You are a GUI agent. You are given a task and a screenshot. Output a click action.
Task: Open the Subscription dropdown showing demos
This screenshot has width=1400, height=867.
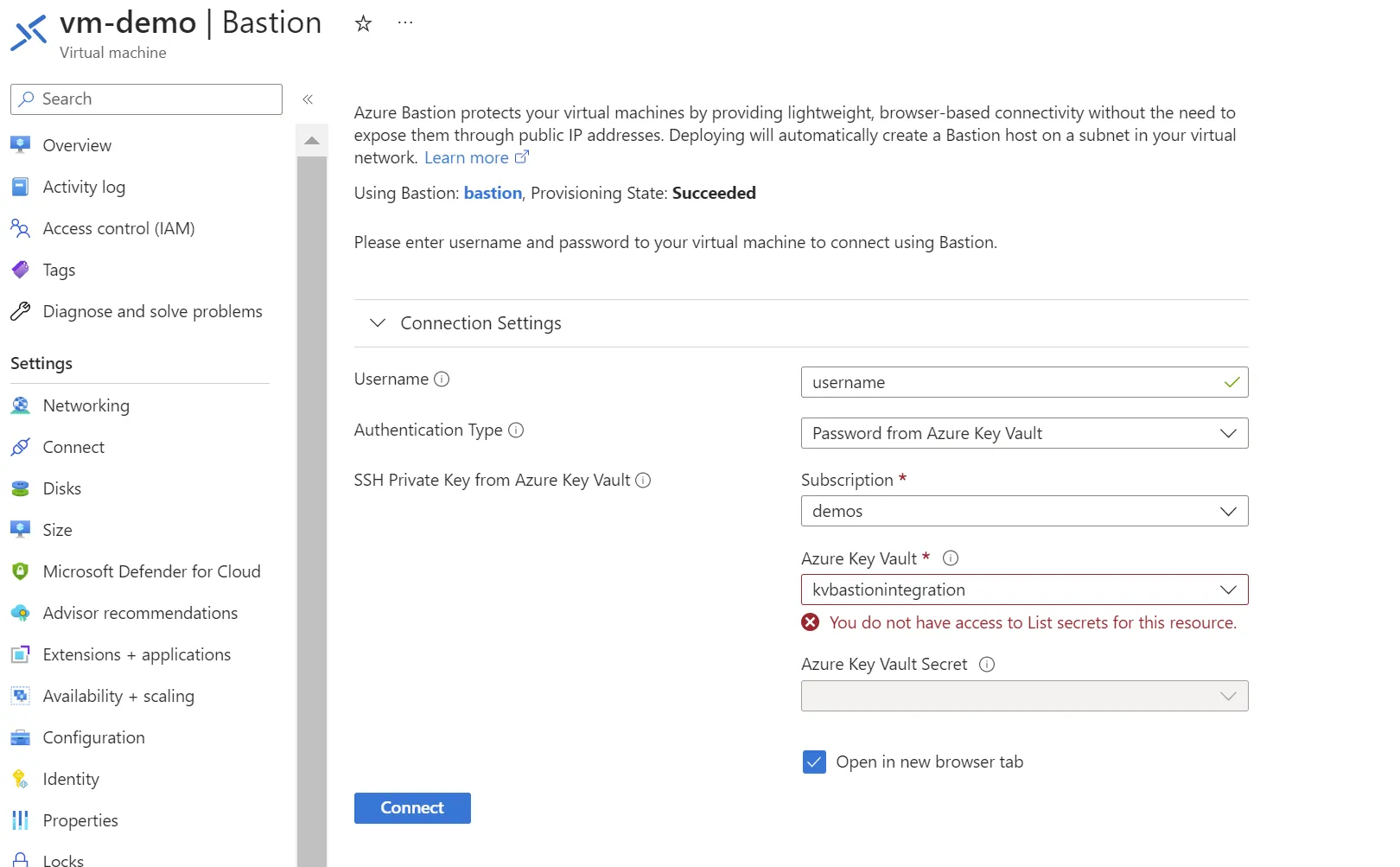click(x=1024, y=511)
